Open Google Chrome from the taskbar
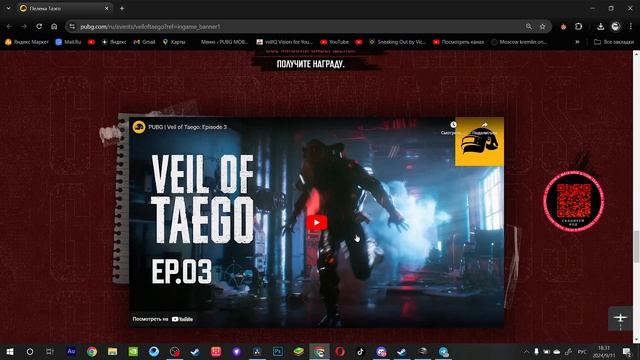 tap(92, 351)
